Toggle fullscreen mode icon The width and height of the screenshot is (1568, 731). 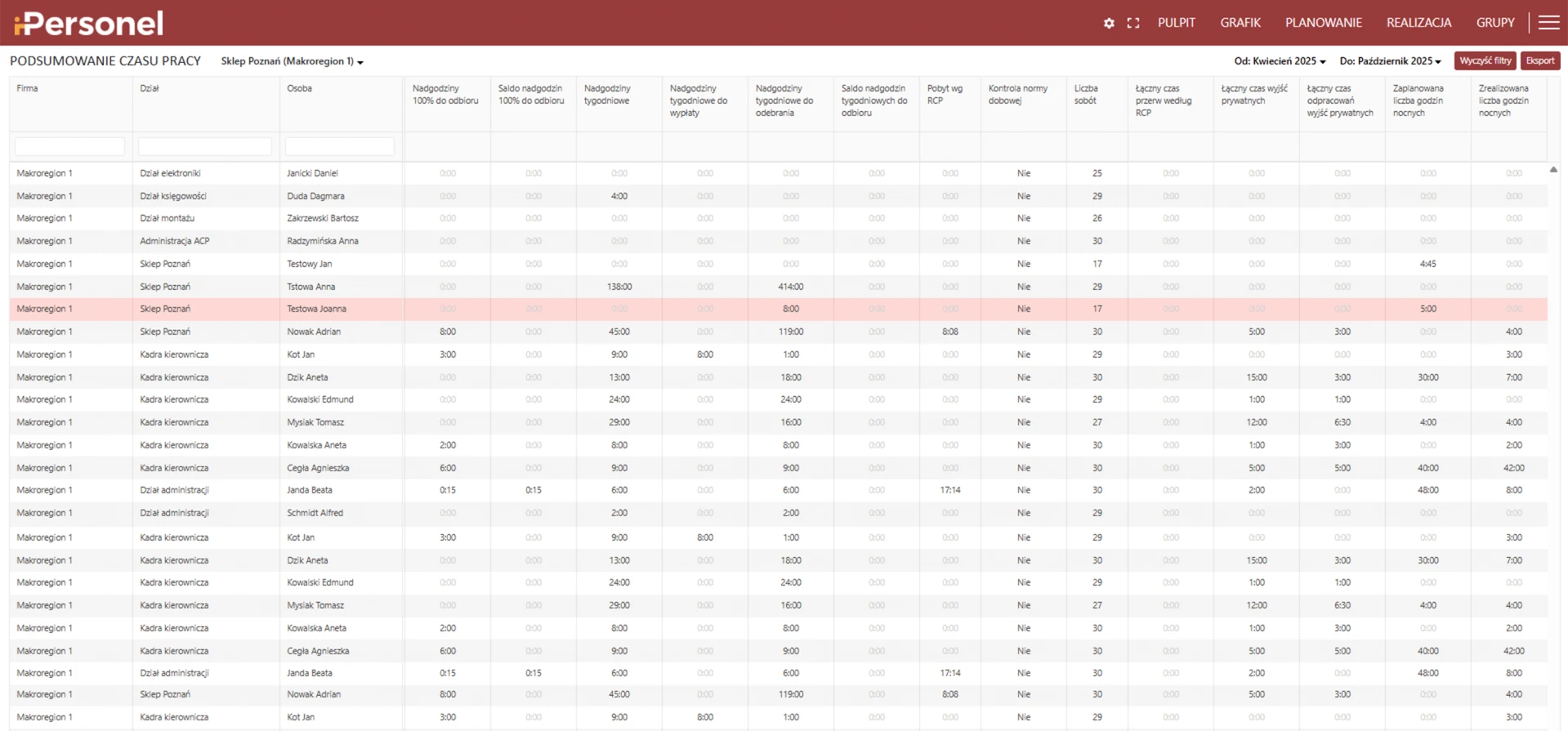1132,23
